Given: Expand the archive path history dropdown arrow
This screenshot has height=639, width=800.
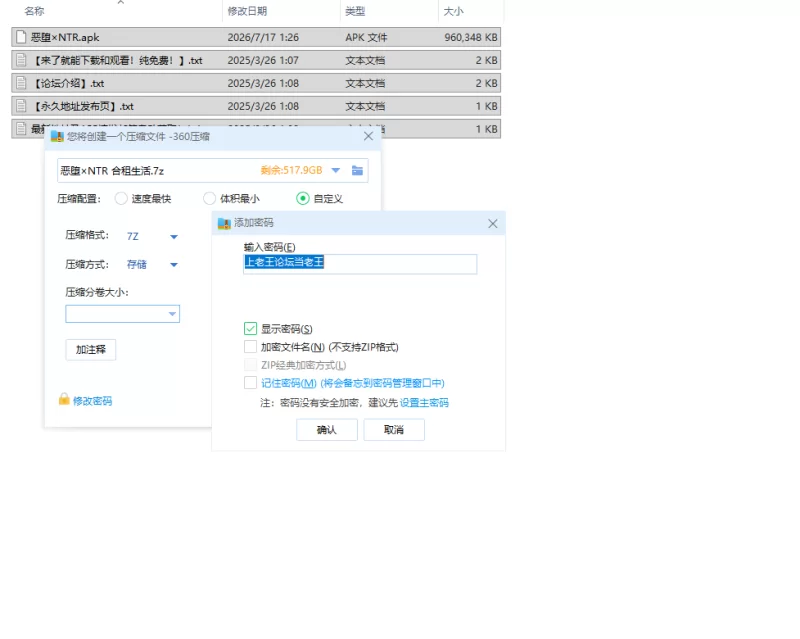Looking at the screenshot, I should (x=336, y=170).
